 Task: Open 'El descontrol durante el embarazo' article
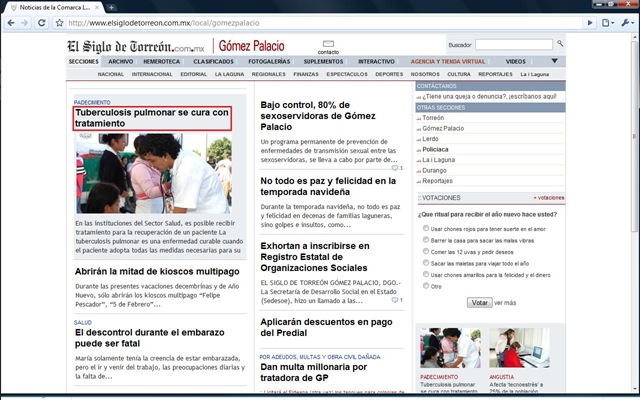click(149, 338)
